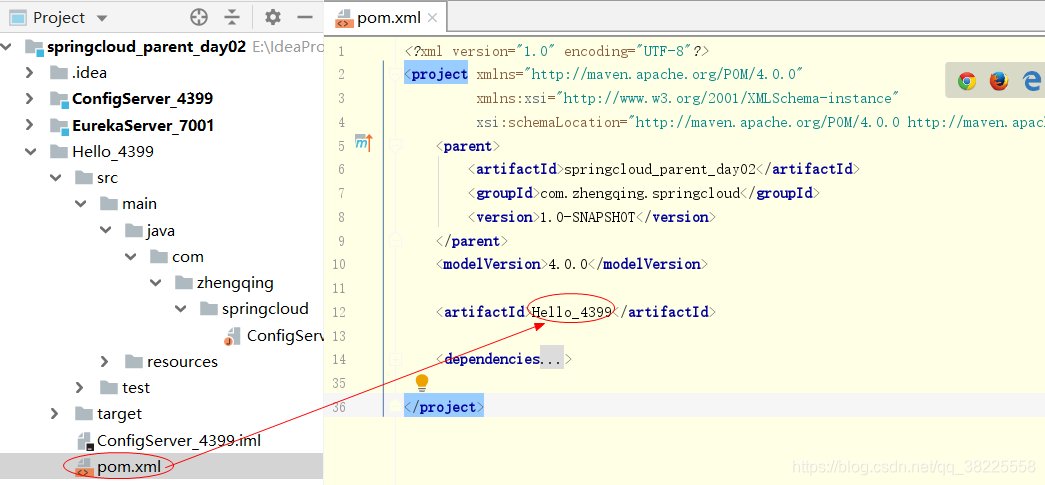Open in Chrome browser icon
The image size is (1045, 485).
[967, 81]
